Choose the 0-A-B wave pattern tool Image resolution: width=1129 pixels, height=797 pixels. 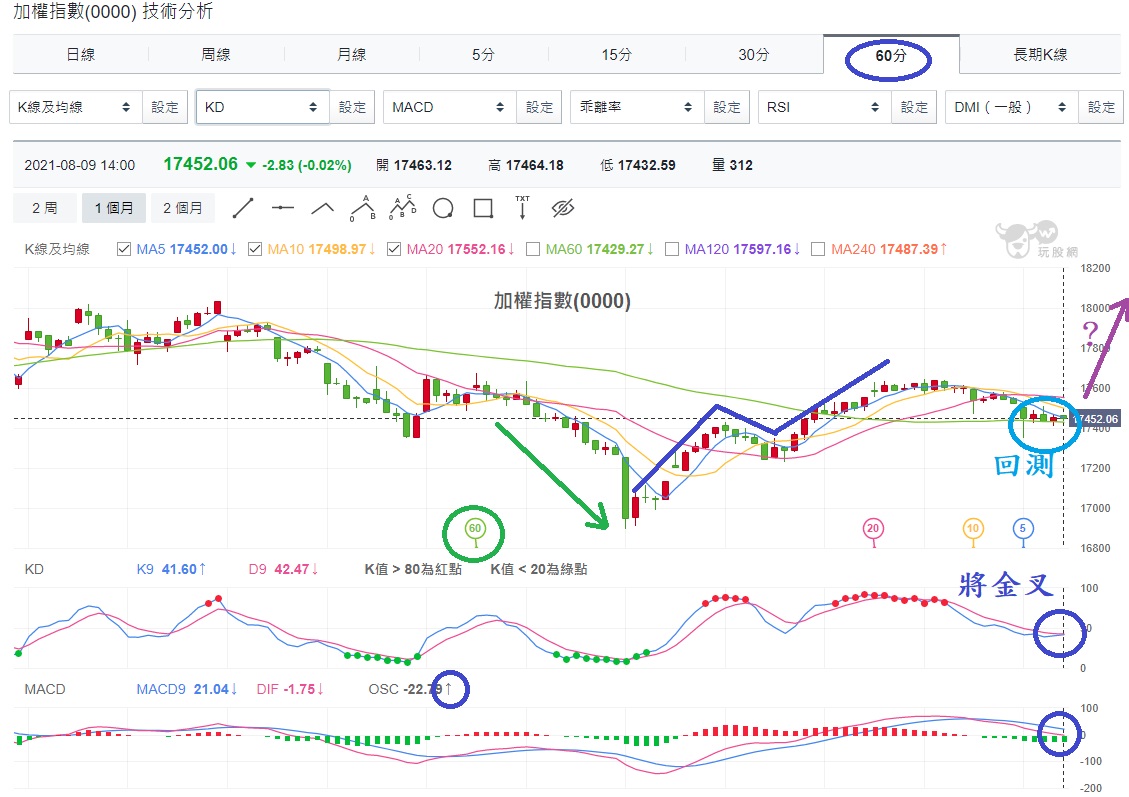tap(363, 208)
